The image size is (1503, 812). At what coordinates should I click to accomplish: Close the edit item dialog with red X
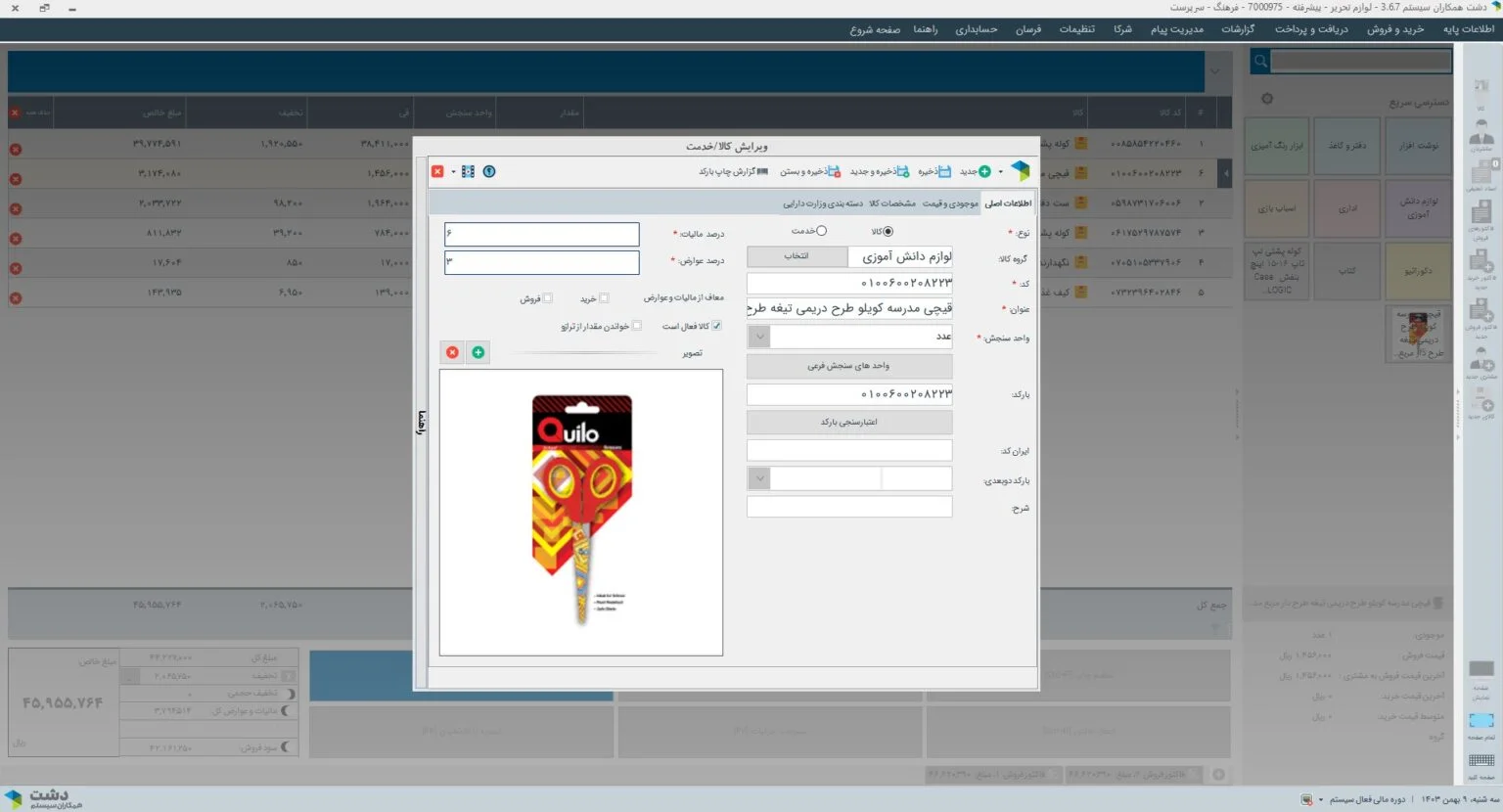(437, 171)
